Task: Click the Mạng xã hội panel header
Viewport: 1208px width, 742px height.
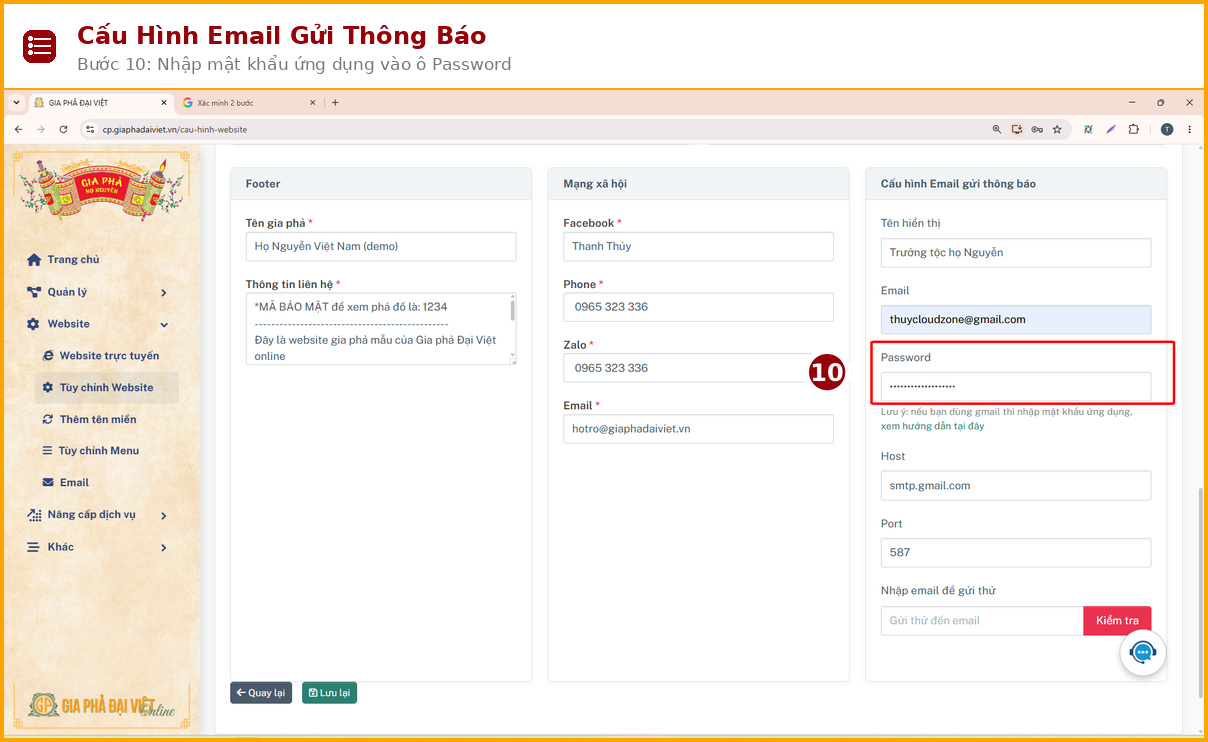Action: click(698, 184)
